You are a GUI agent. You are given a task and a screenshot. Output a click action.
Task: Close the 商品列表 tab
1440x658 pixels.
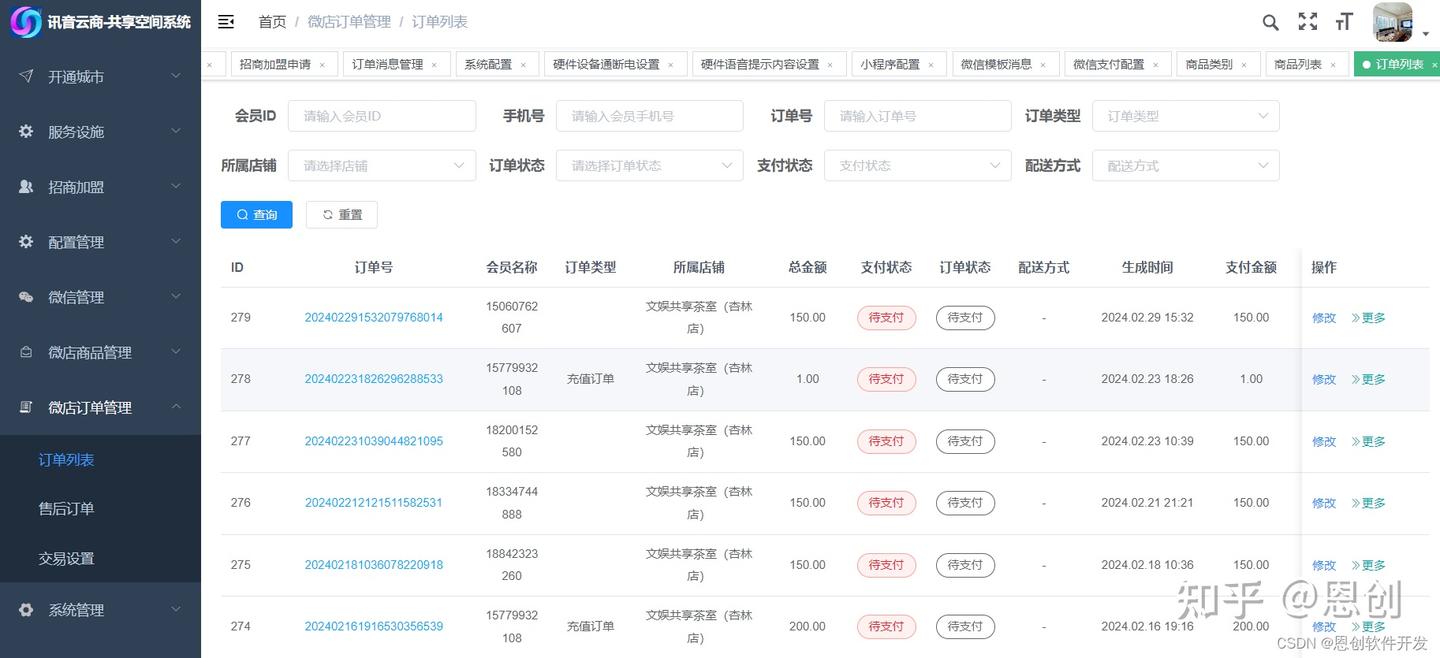tap(1333, 65)
